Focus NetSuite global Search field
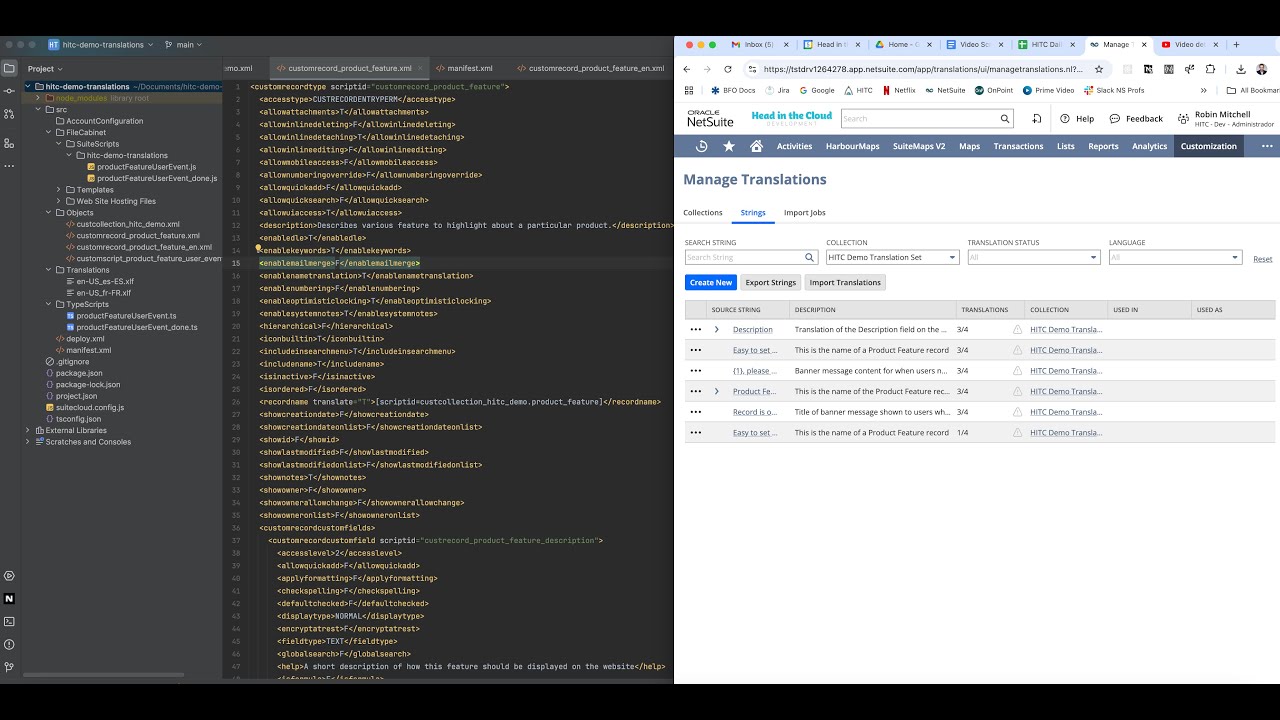This screenshot has height=720, width=1280. pyautogui.click(x=920, y=119)
